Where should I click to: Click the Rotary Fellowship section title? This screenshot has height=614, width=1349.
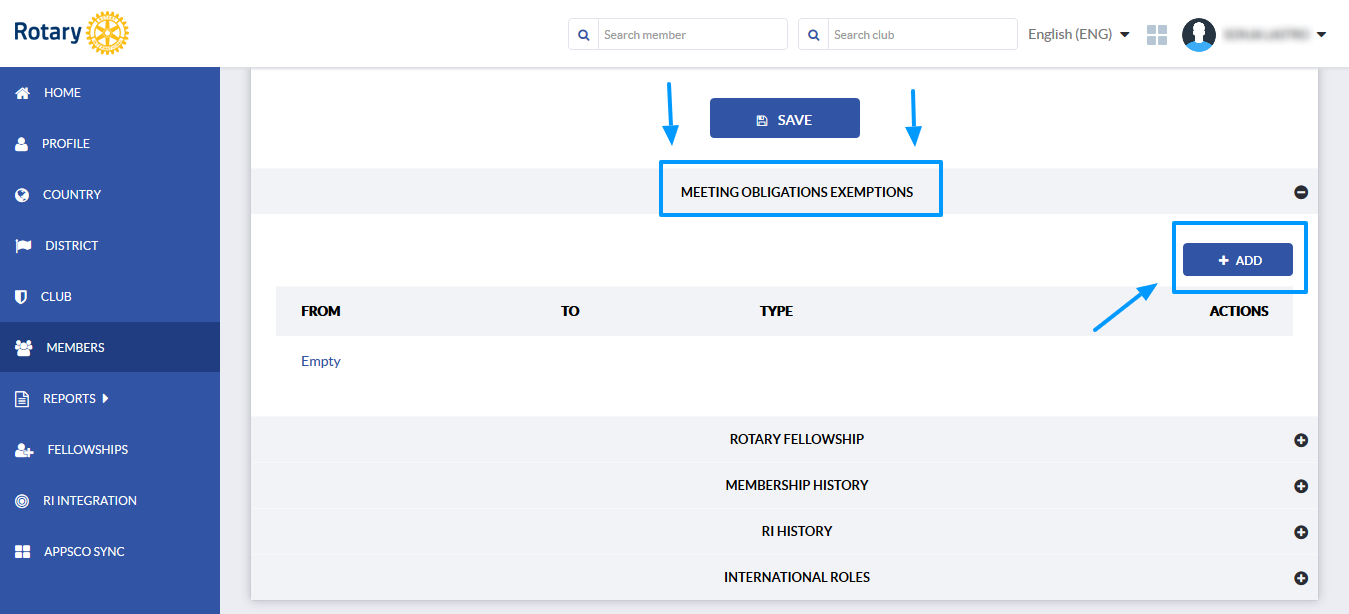(797, 439)
